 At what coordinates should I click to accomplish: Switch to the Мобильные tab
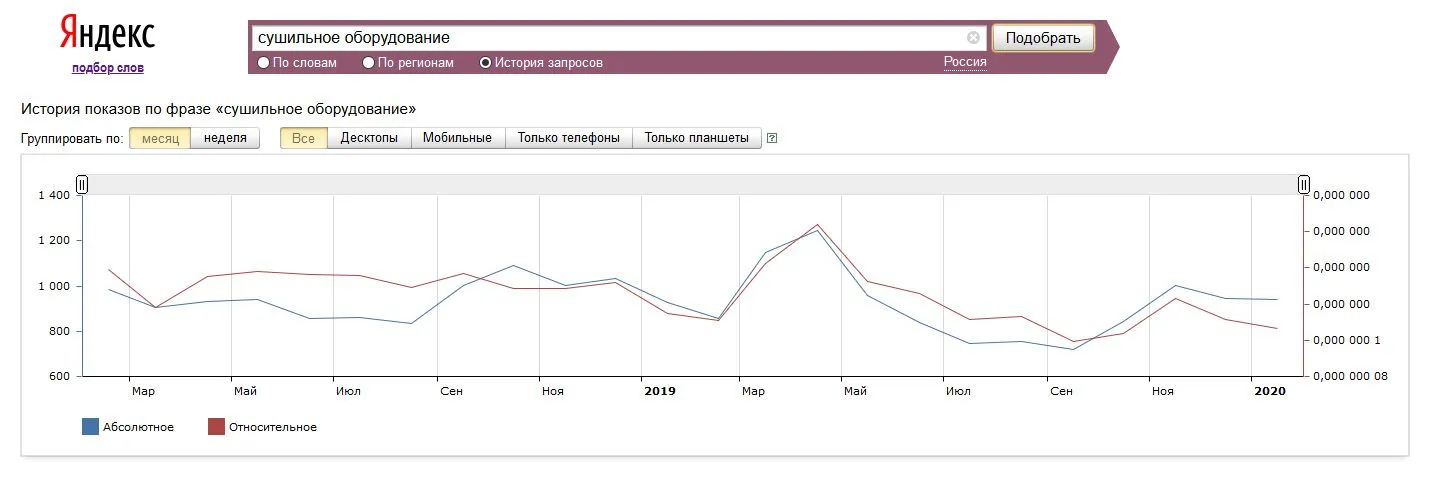pyautogui.click(x=457, y=138)
